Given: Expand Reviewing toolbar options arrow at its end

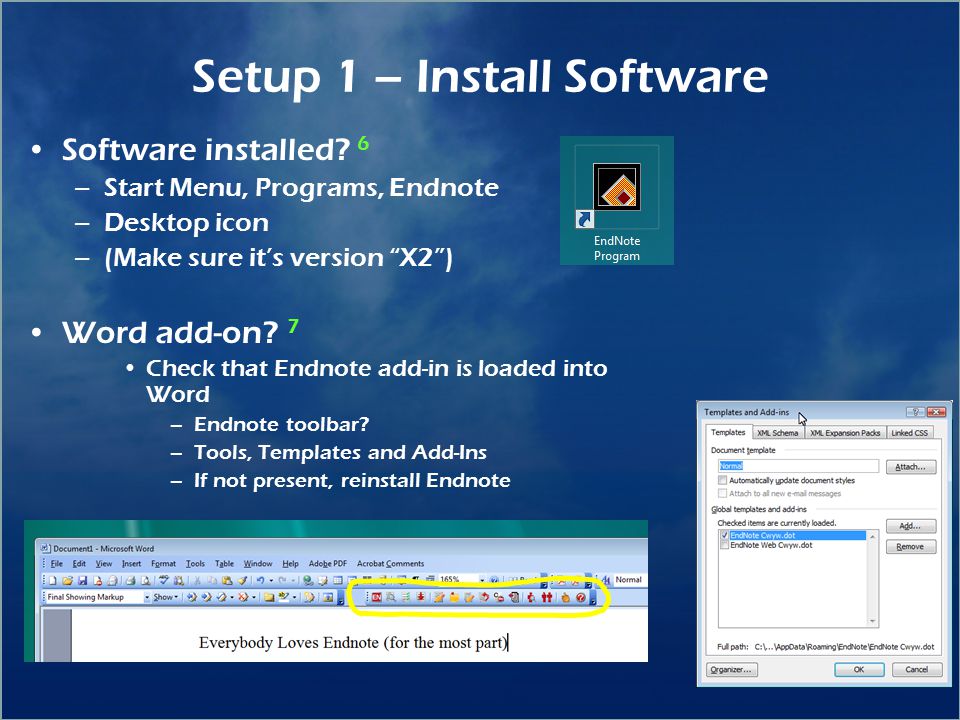Looking at the screenshot, I should (340, 598).
